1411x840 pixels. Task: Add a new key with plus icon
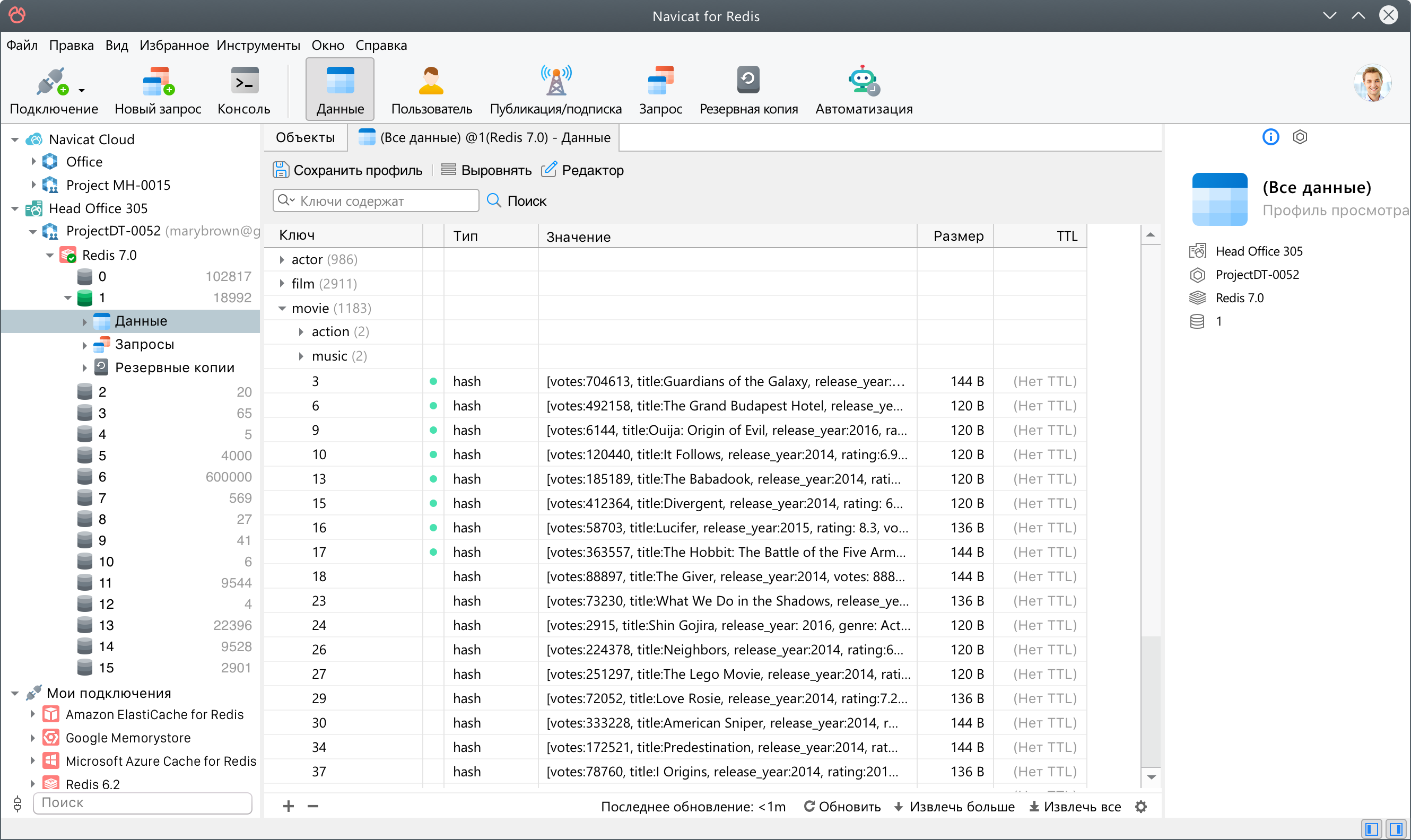click(288, 806)
